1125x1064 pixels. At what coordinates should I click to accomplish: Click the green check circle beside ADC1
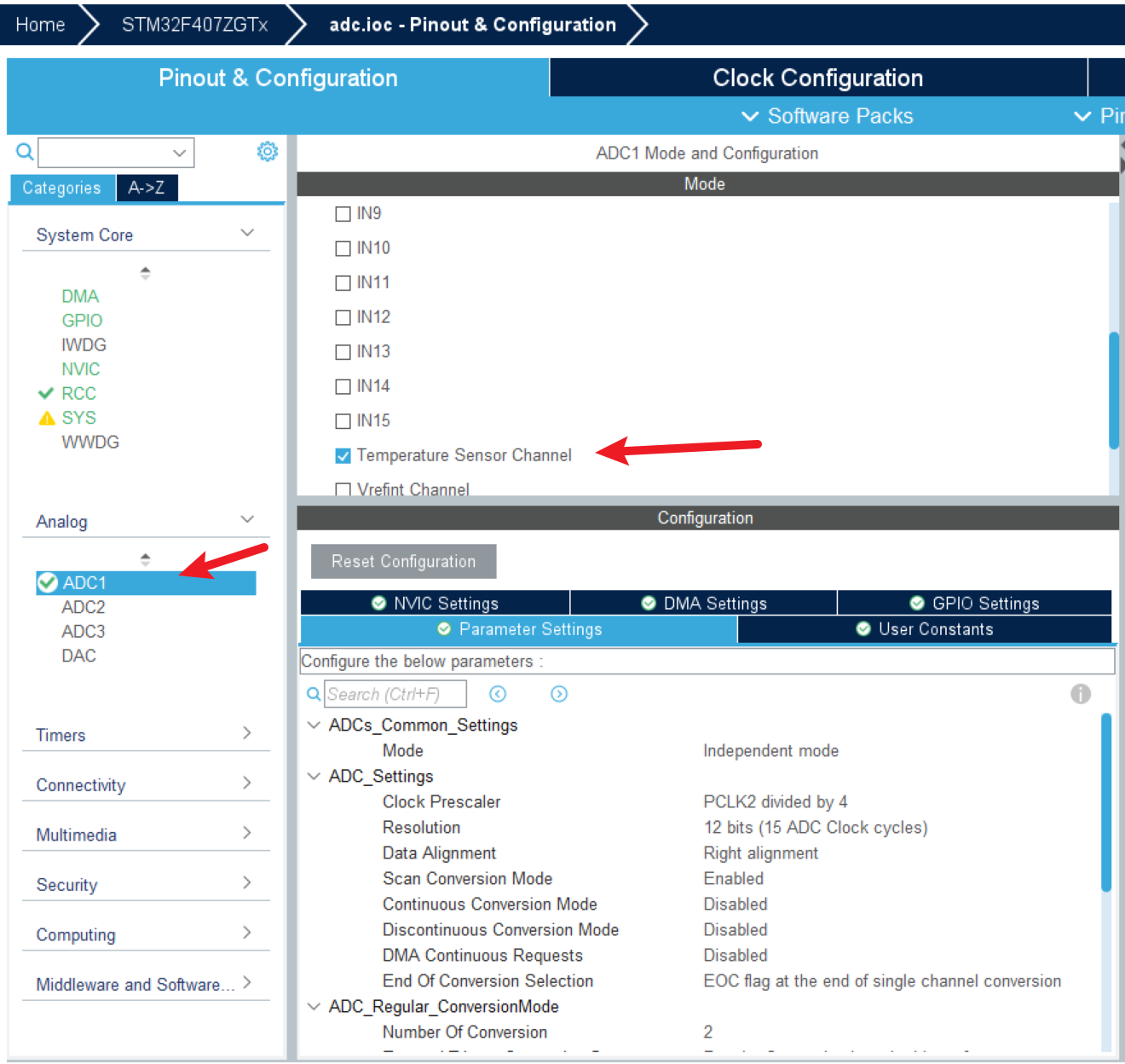coord(48,582)
